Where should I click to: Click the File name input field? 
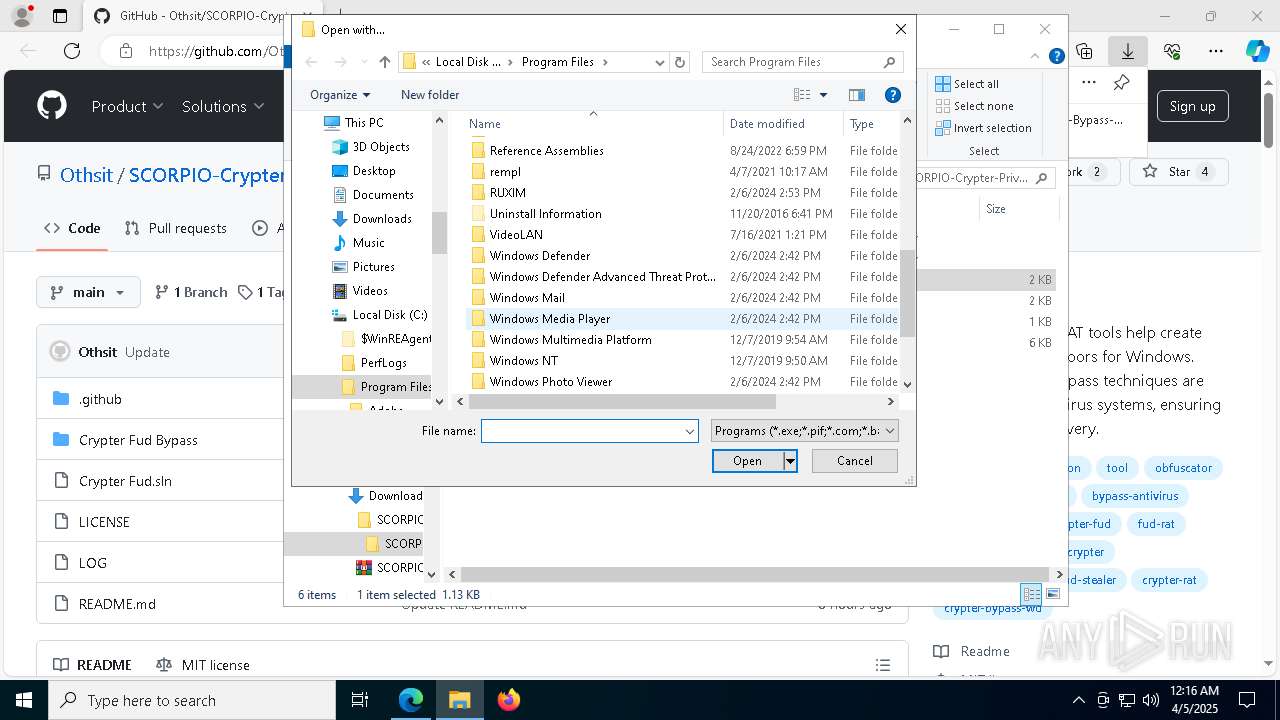582,431
